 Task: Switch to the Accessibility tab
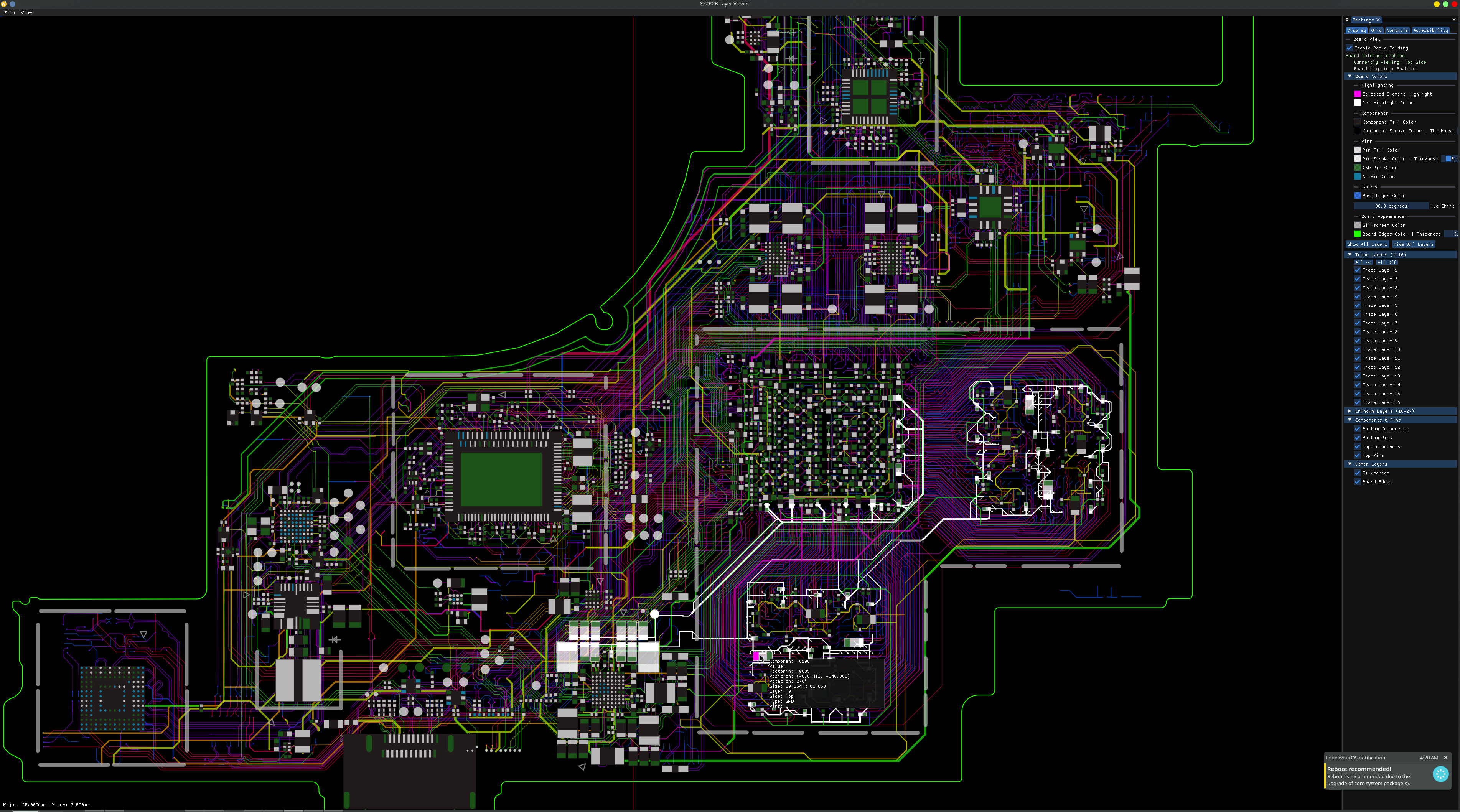[x=1430, y=31]
